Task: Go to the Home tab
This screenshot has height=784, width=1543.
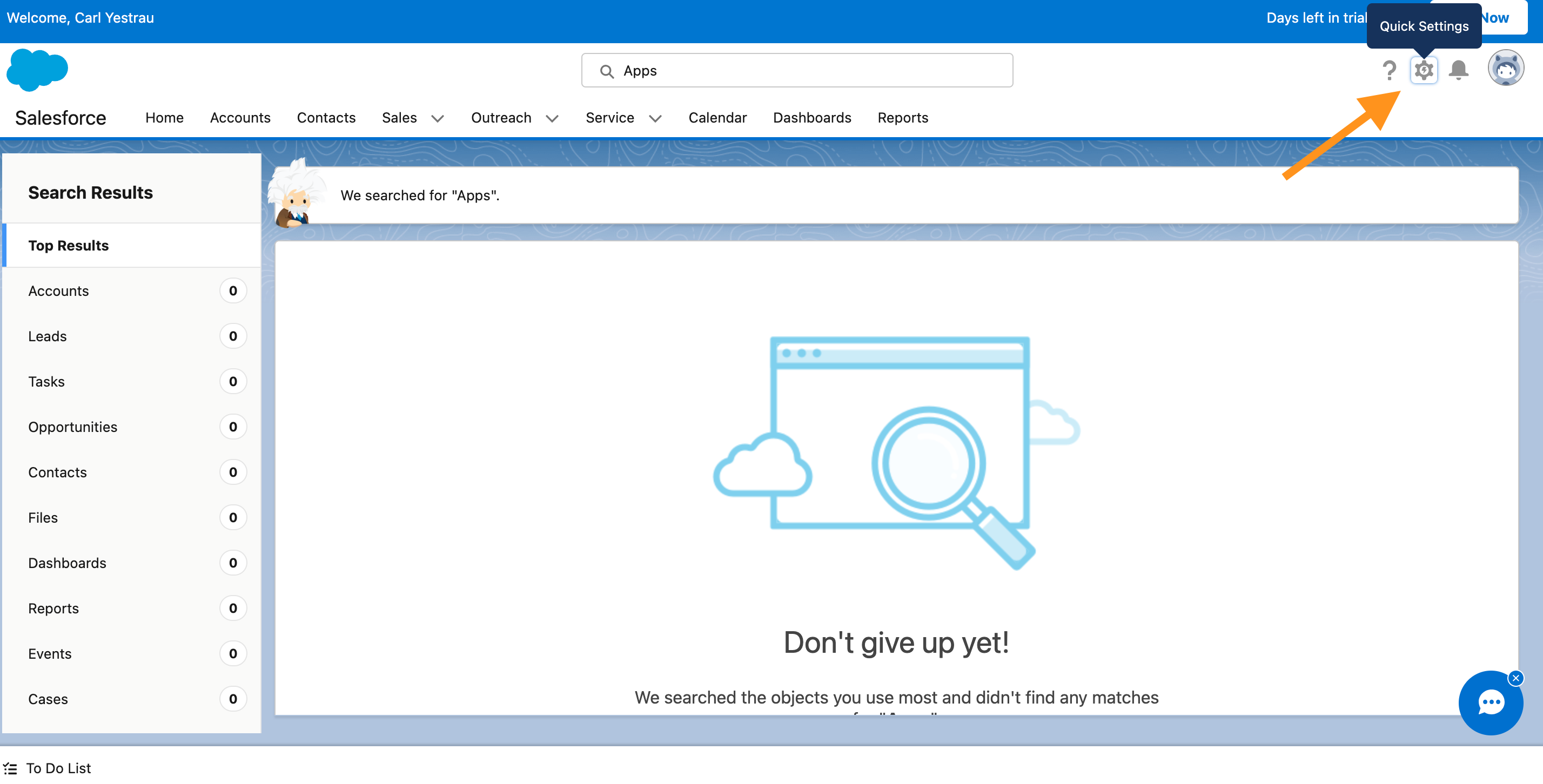Action: [x=164, y=118]
